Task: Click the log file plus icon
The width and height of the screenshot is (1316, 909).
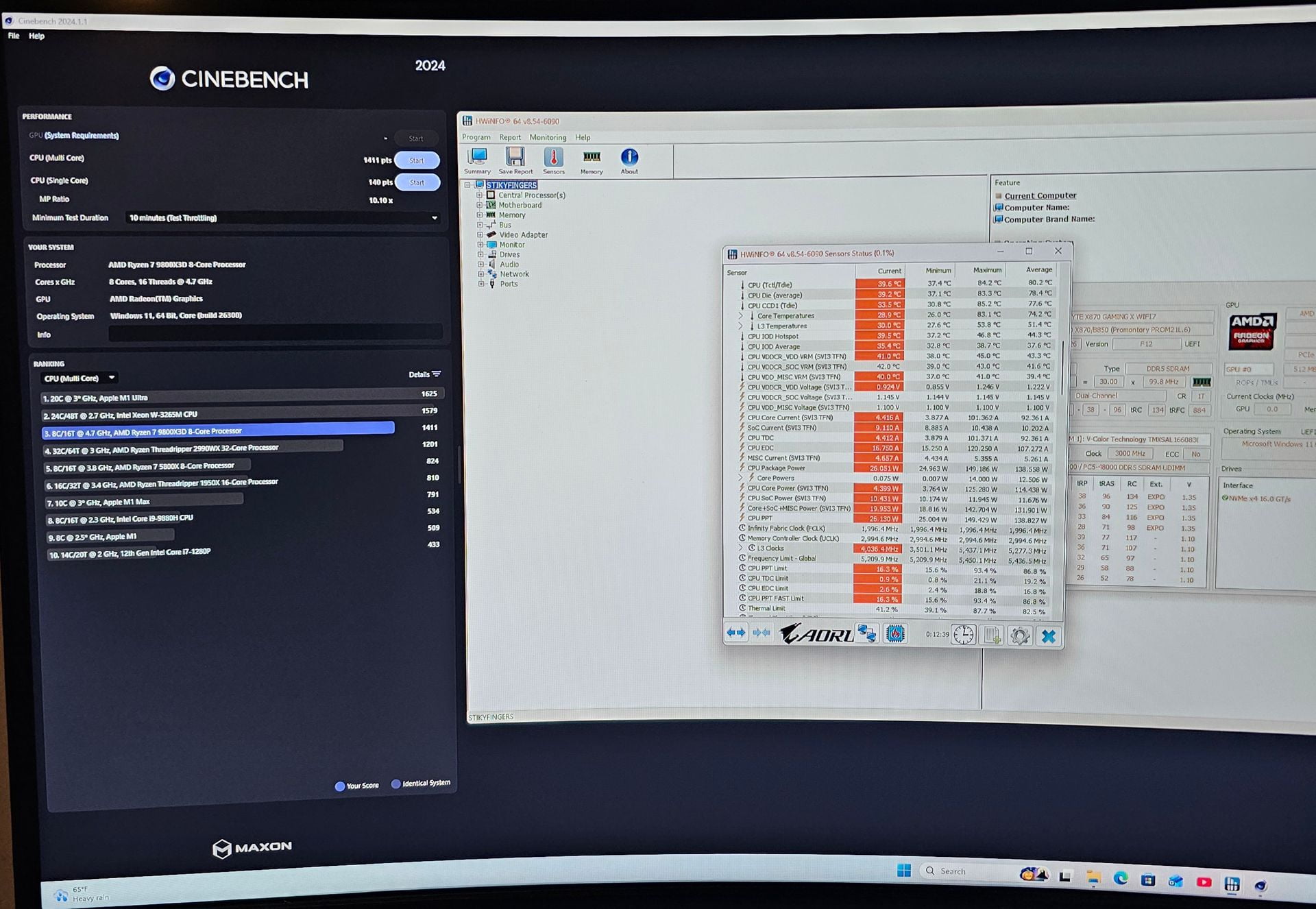Action: pos(992,635)
